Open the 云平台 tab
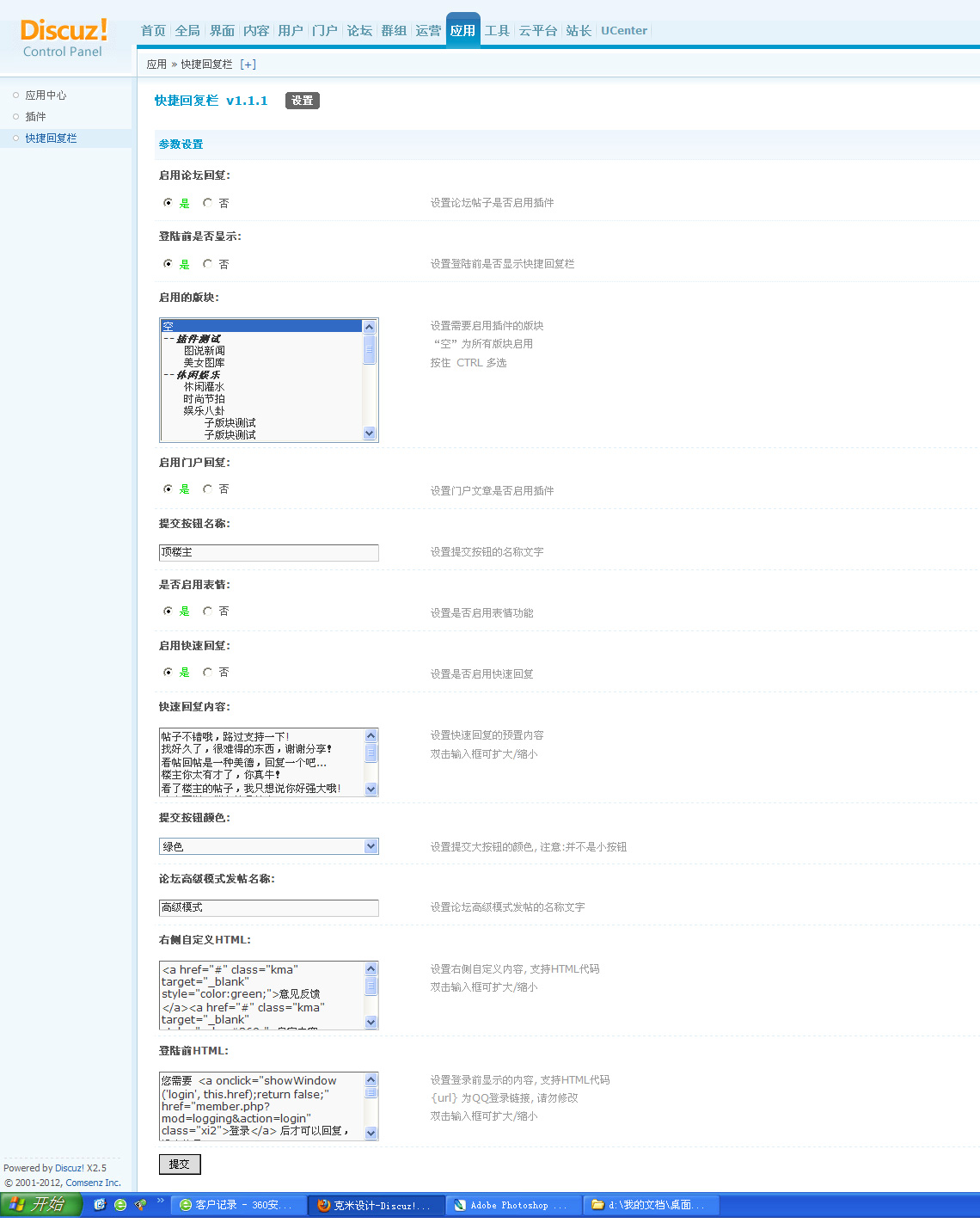The height and width of the screenshot is (1223, 980). point(538,31)
